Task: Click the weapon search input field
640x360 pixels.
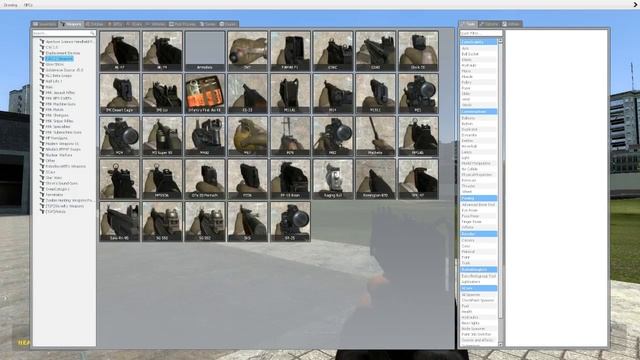Action: click(64, 33)
